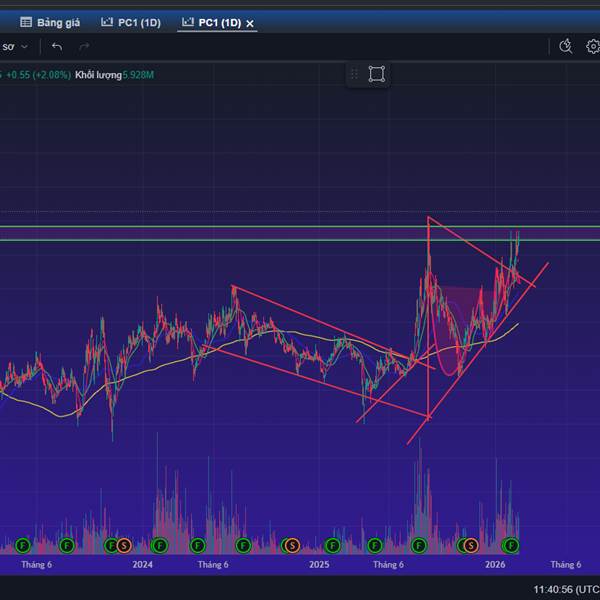Image resolution: width=600 pixels, height=600 pixels.
Task: Click the Khối lượng volume label
Action: click(x=98, y=75)
